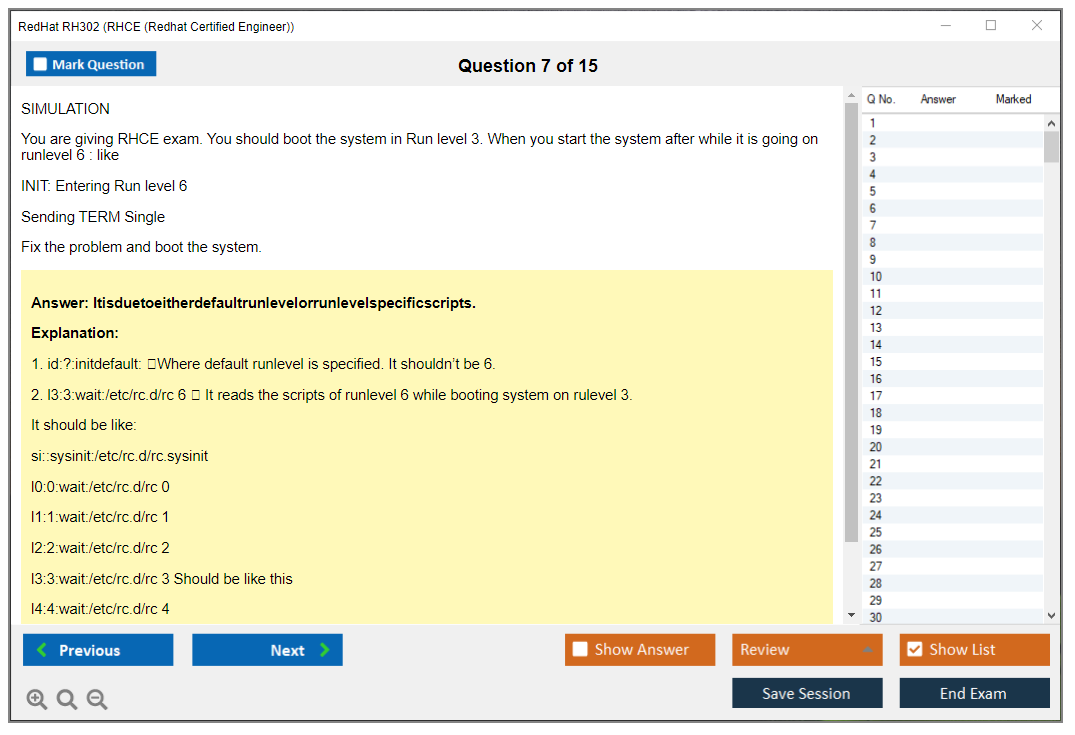The width and height of the screenshot is (1075, 735).
Task: Click the green right arrow on Next
Action: click(325, 650)
